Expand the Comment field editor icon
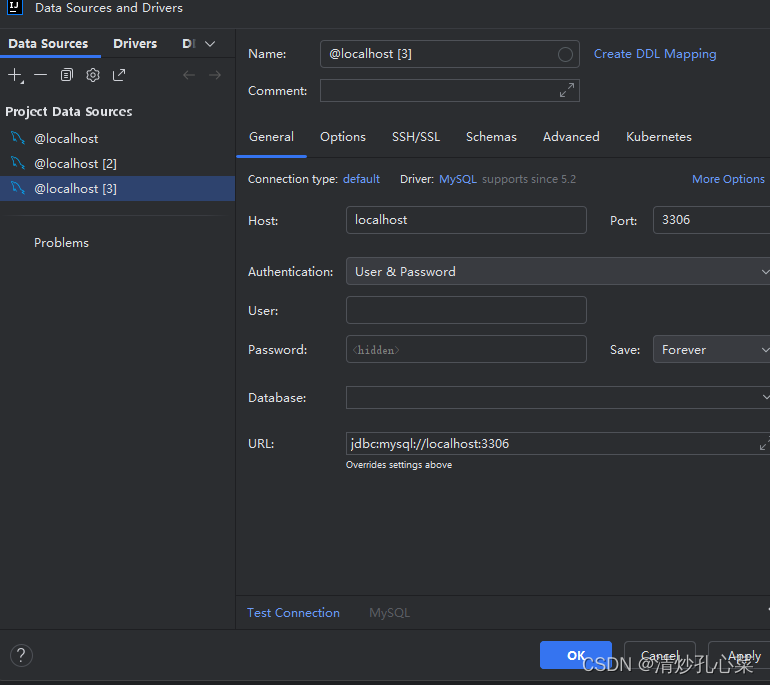This screenshot has width=770, height=685. pos(567,90)
